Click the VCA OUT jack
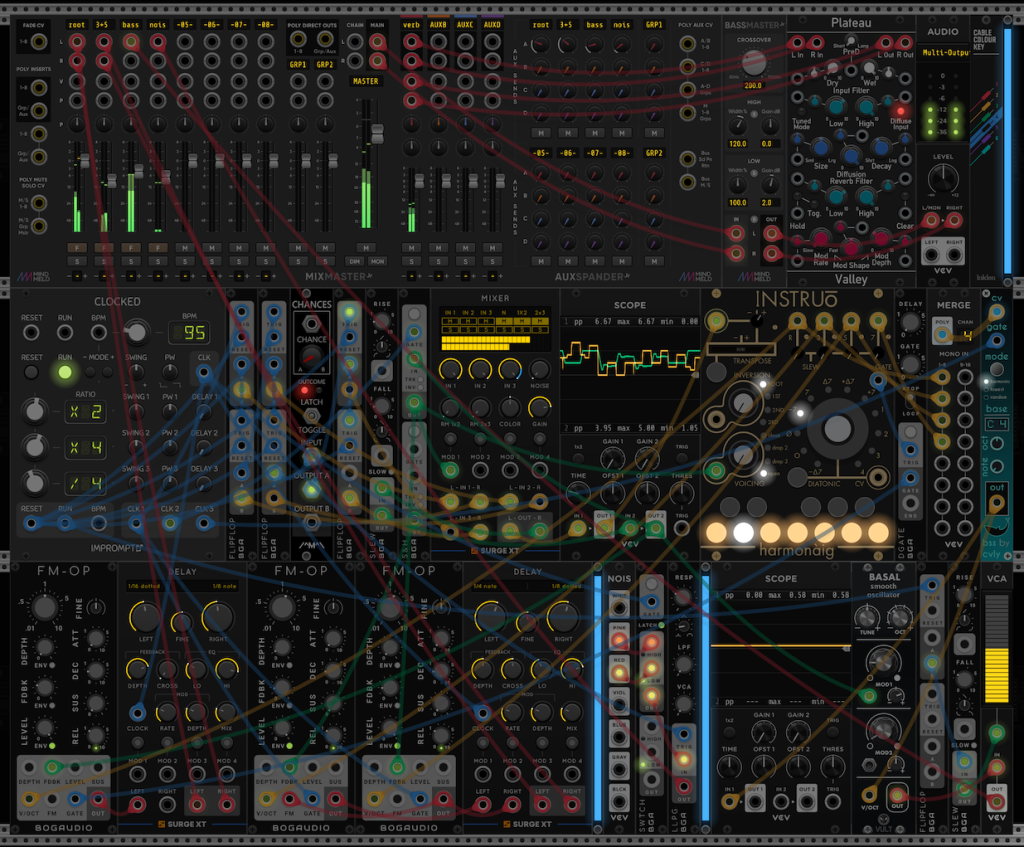 pos(997,801)
